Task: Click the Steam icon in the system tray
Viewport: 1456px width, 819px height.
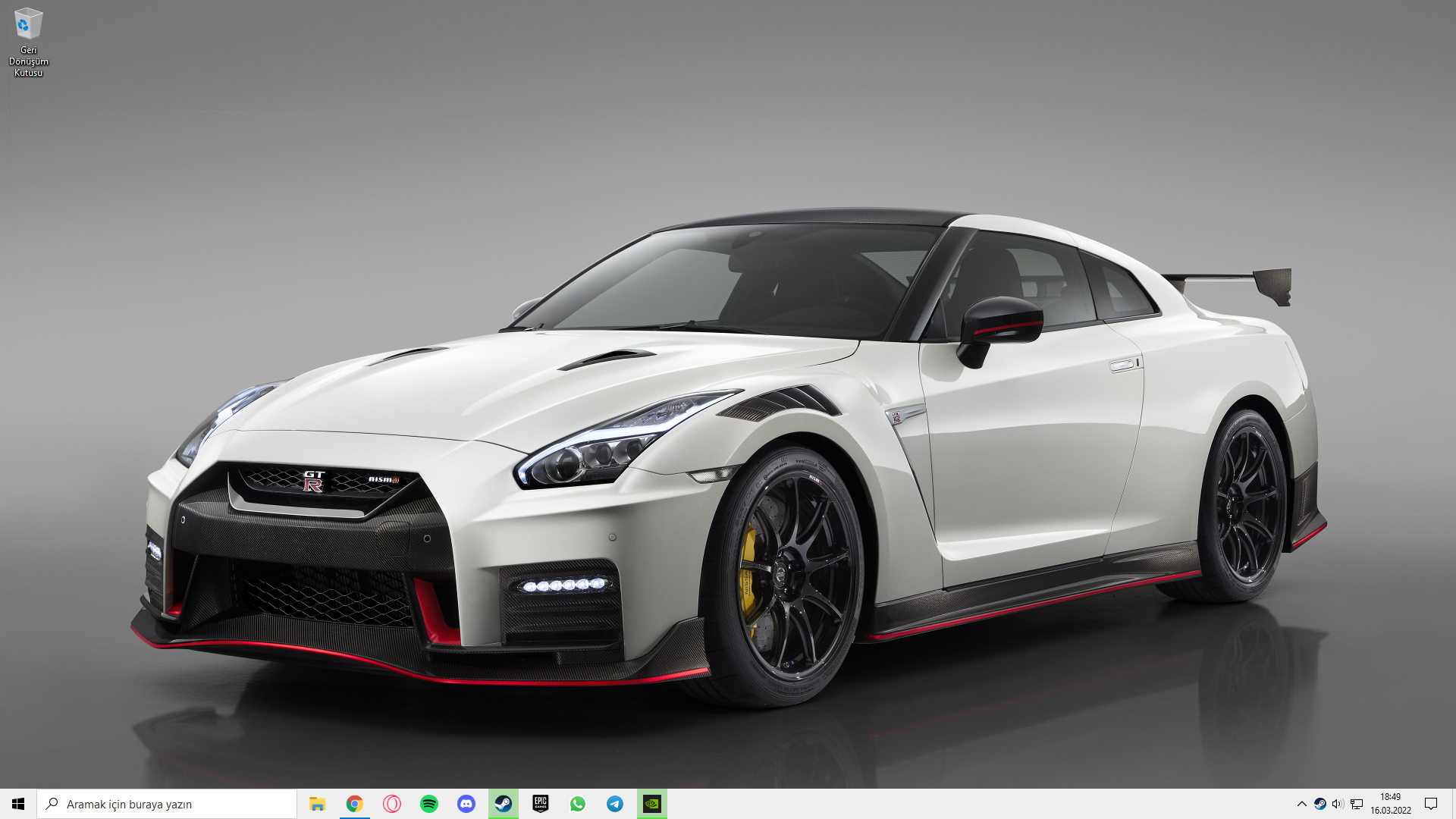Action: (x=1319, y=804)
